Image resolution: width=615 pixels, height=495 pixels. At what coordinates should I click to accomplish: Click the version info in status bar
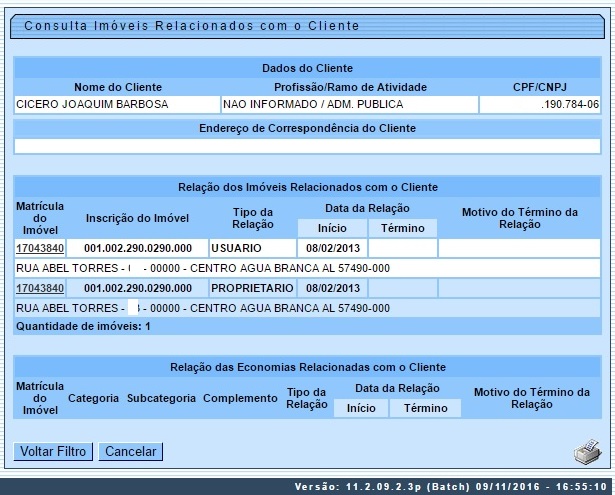[451, 487]
